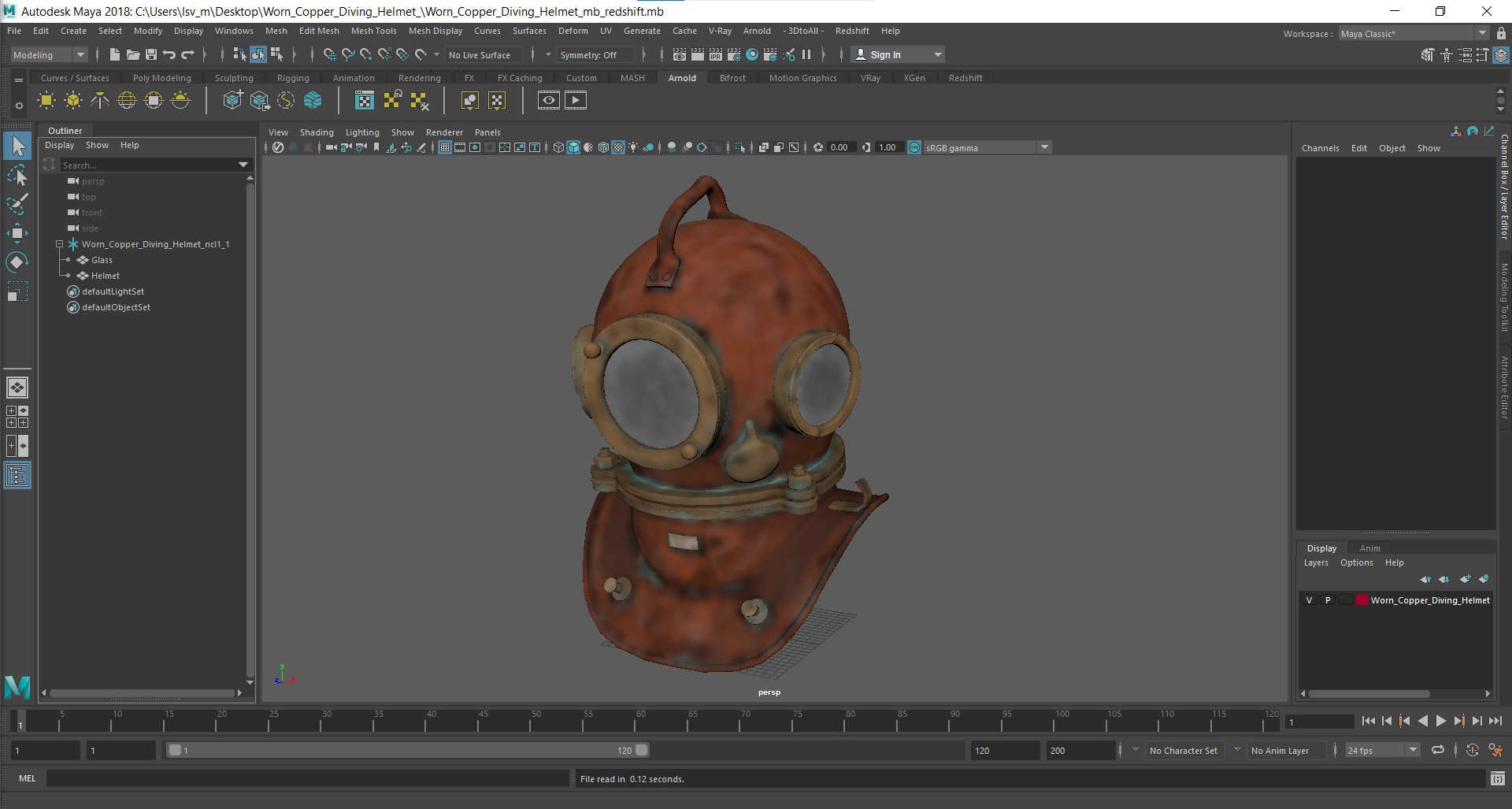Toggle auto keyframe button
Screen dimensions: 1512x809
click(x=1472, y=750)
